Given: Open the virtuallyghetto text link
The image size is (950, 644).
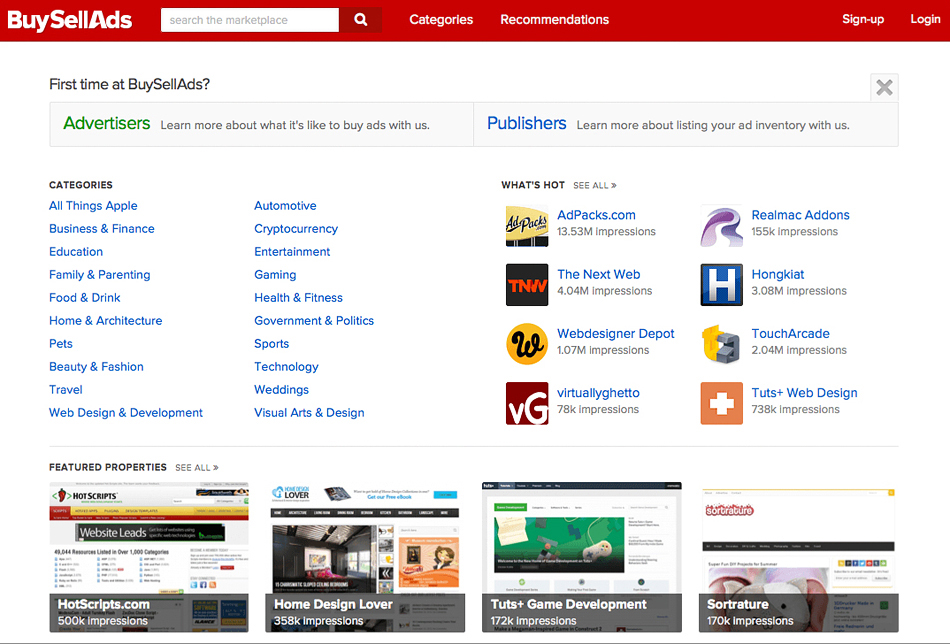Looking at the screenshot, I should point(598,393).
